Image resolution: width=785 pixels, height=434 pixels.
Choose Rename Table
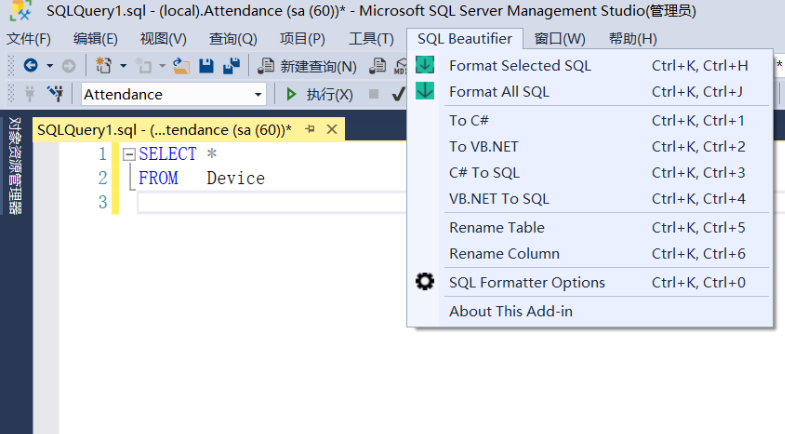590,227
